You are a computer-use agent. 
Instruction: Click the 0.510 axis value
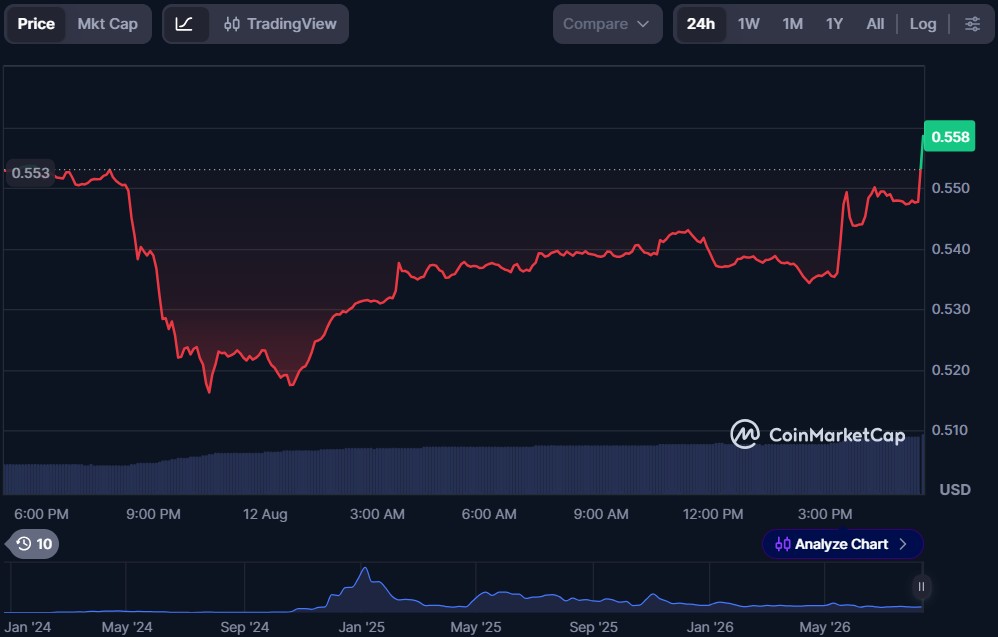click(950, 431)
